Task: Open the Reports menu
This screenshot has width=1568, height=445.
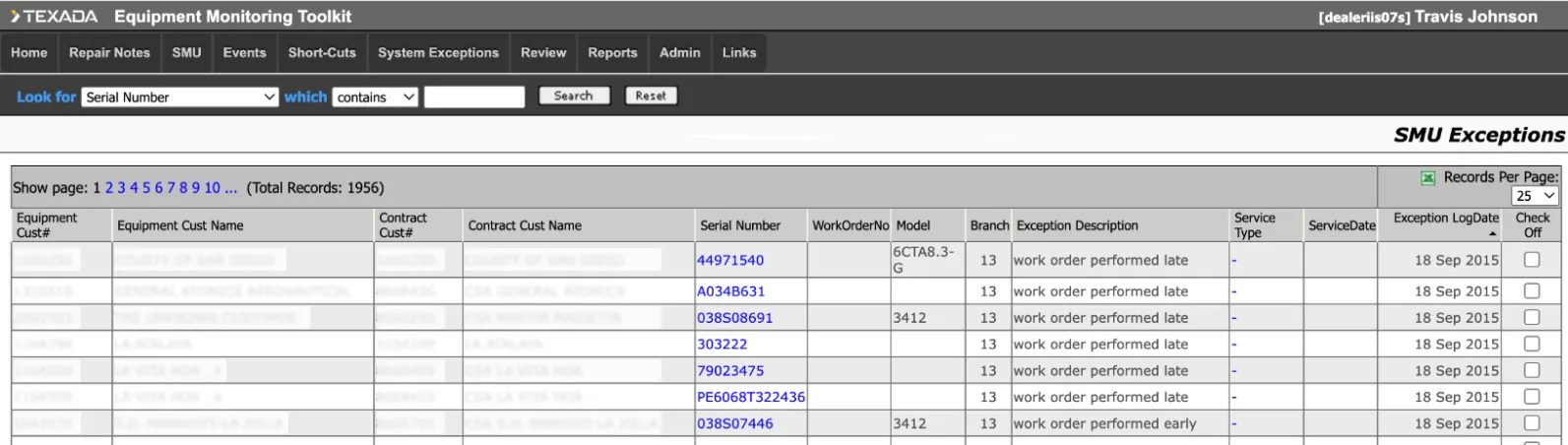Action: [x=612, y=53]
